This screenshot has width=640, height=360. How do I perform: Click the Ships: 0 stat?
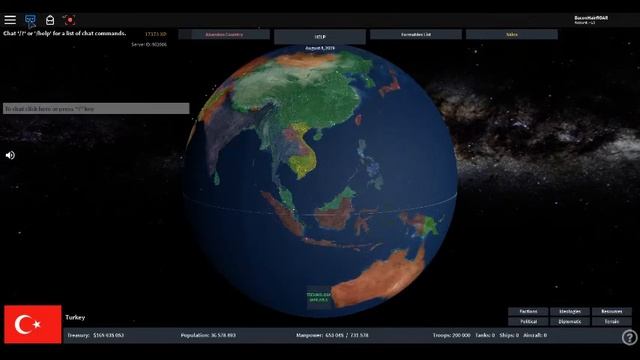tap(509, 335)
